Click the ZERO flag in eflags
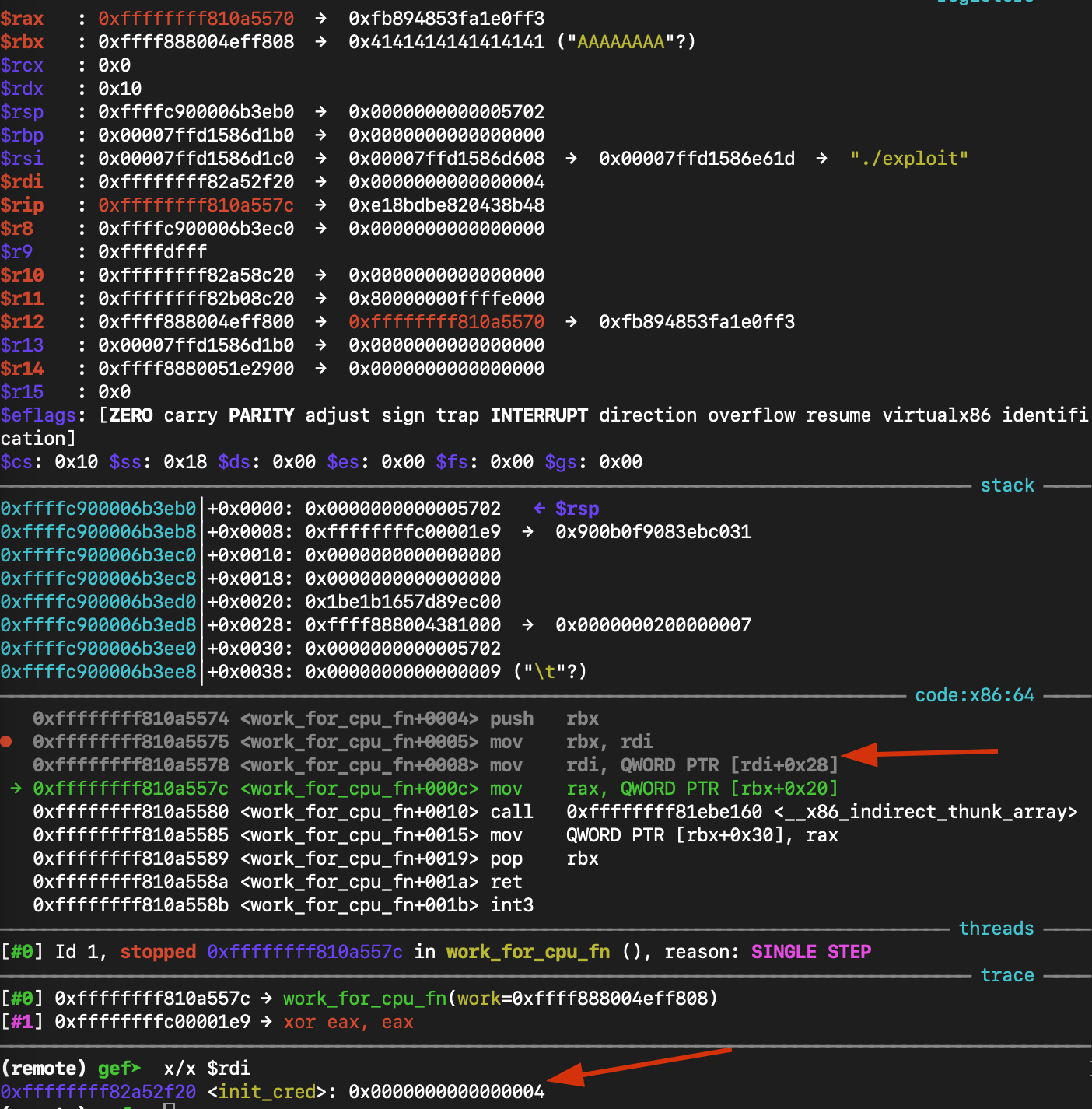 pos(131,415)
